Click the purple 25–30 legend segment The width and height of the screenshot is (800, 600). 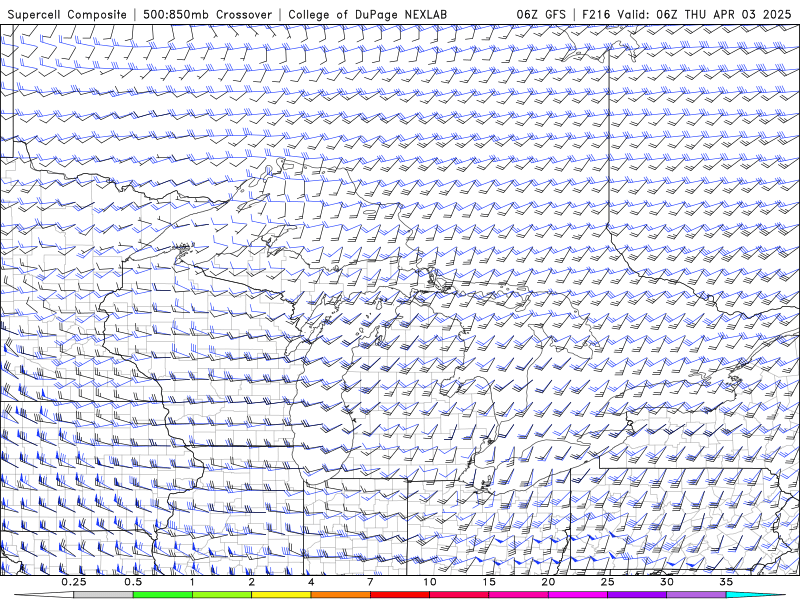point(637,595)
